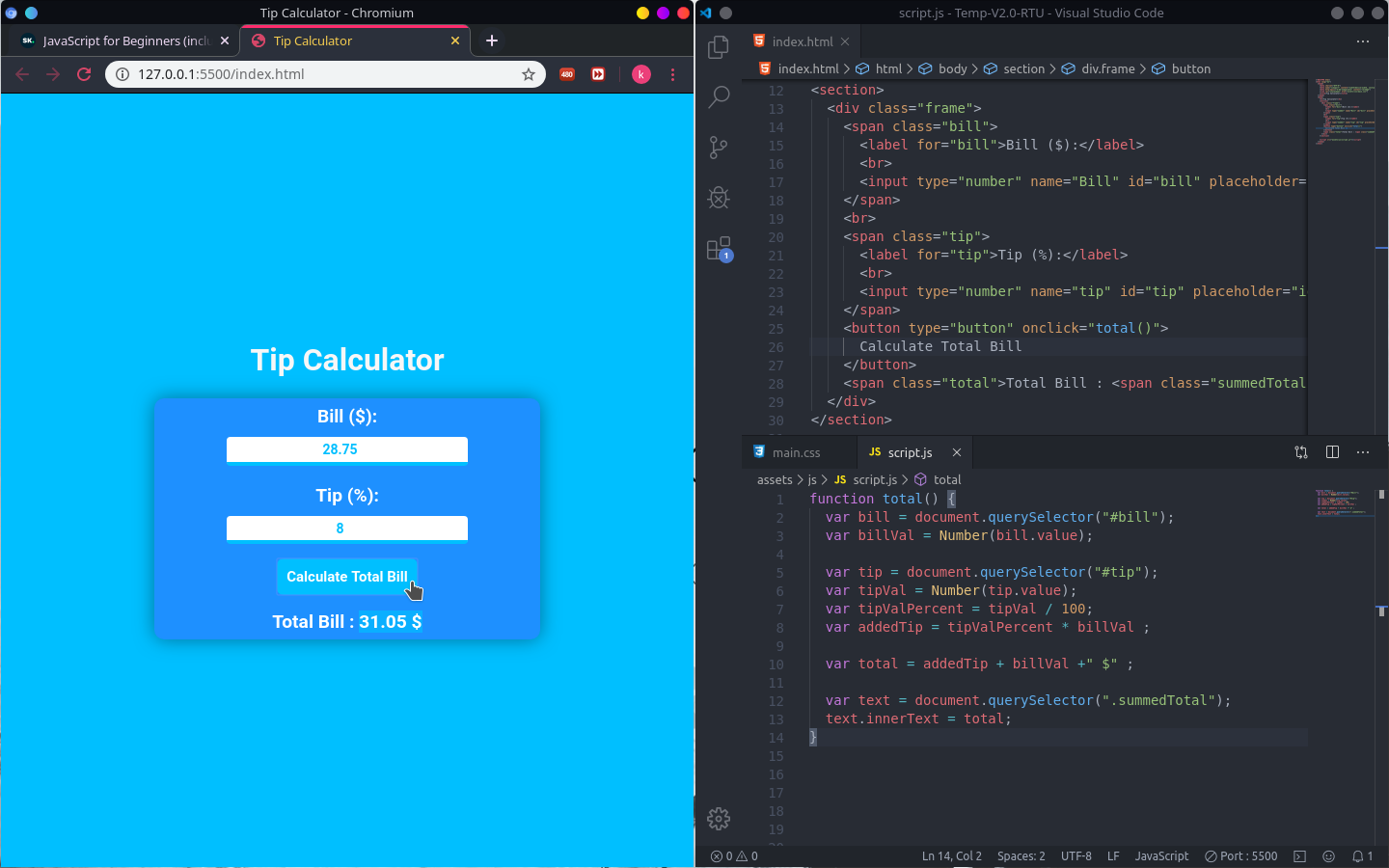
Task: Click the terminal icon in status bar
Action: coord(1300,856)
